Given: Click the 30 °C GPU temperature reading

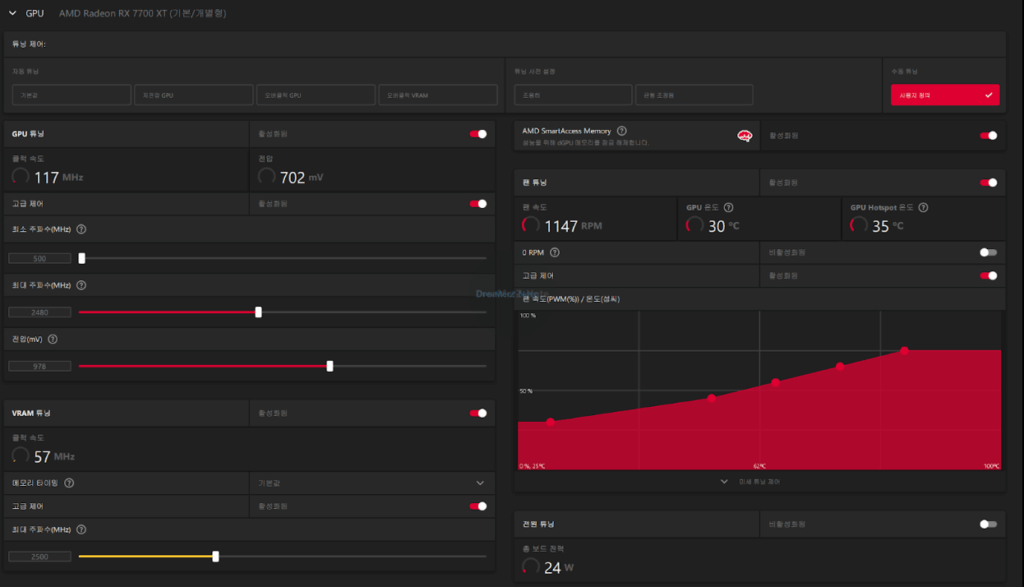Looking at the screenshot, I should click(724, 226).
